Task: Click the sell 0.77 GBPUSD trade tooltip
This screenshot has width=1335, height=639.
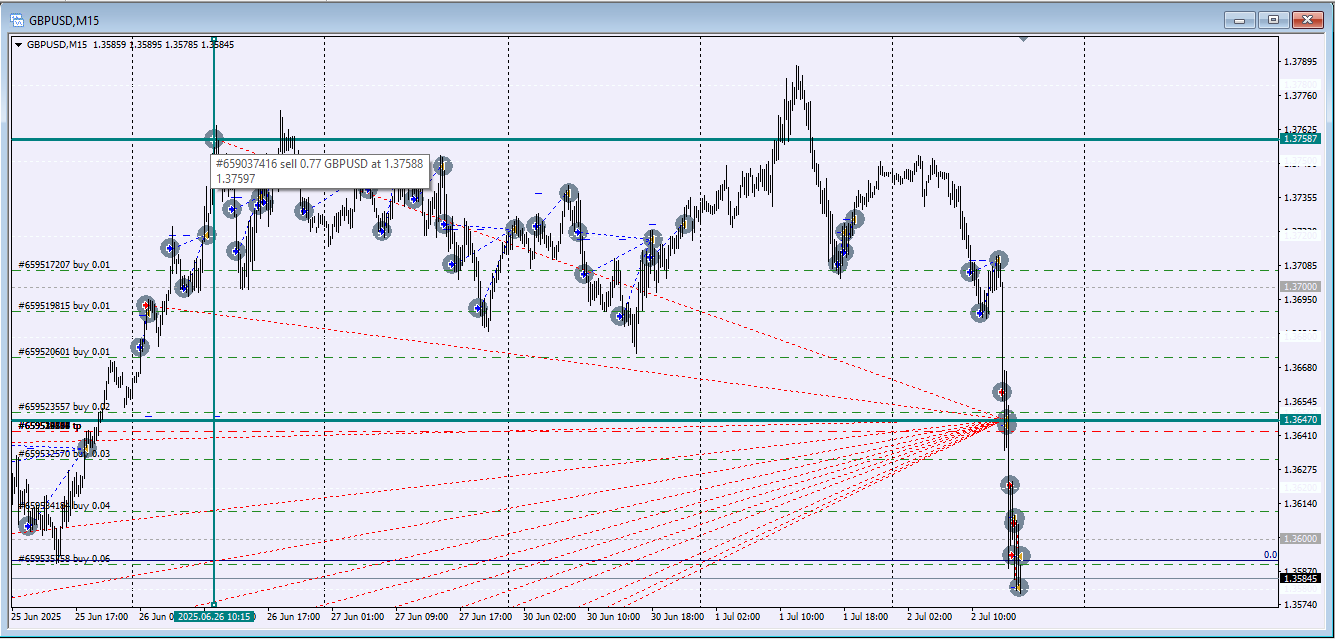Action: click(319, 171)
